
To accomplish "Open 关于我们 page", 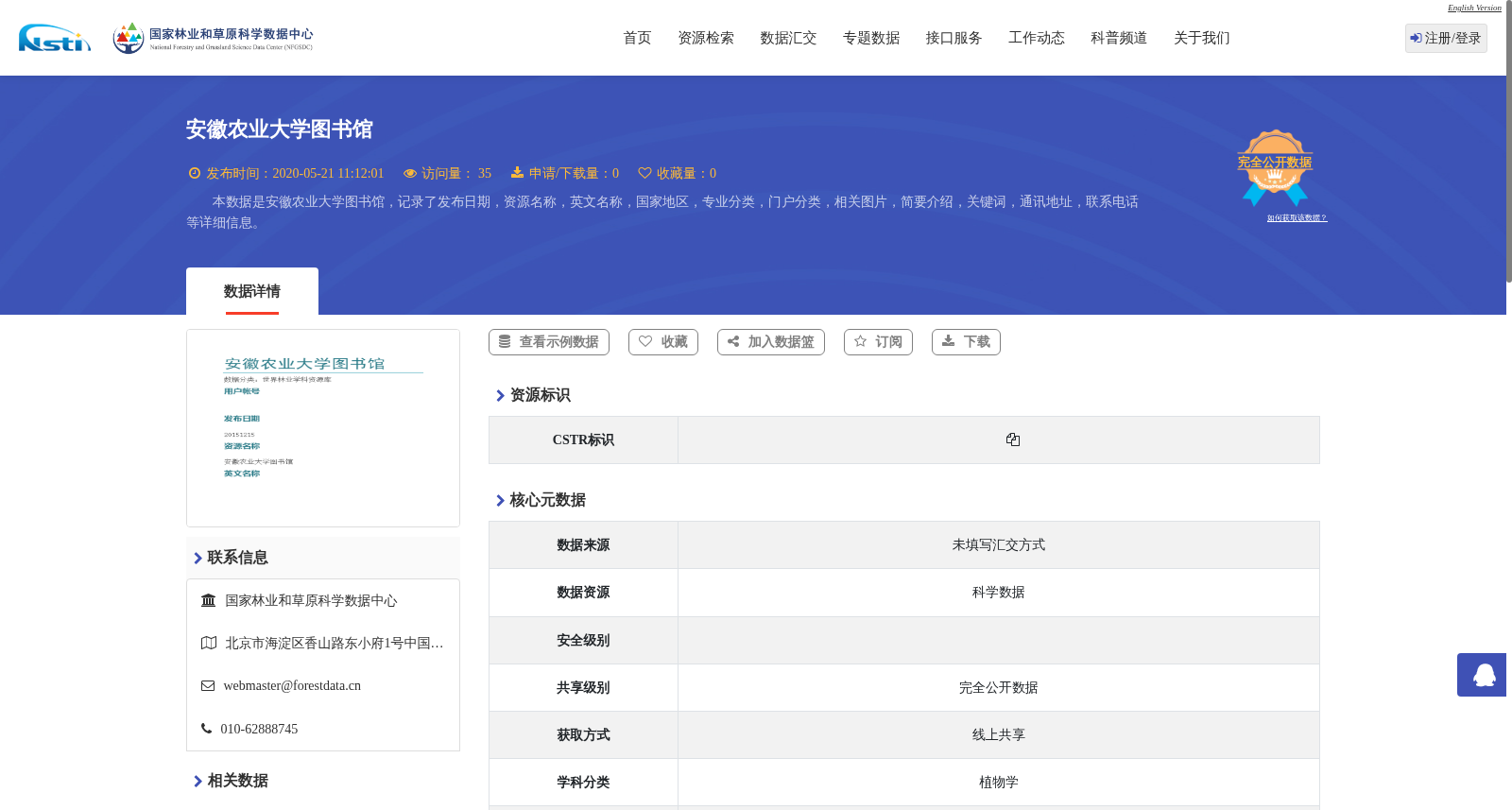I will [x=1202, y=38].
